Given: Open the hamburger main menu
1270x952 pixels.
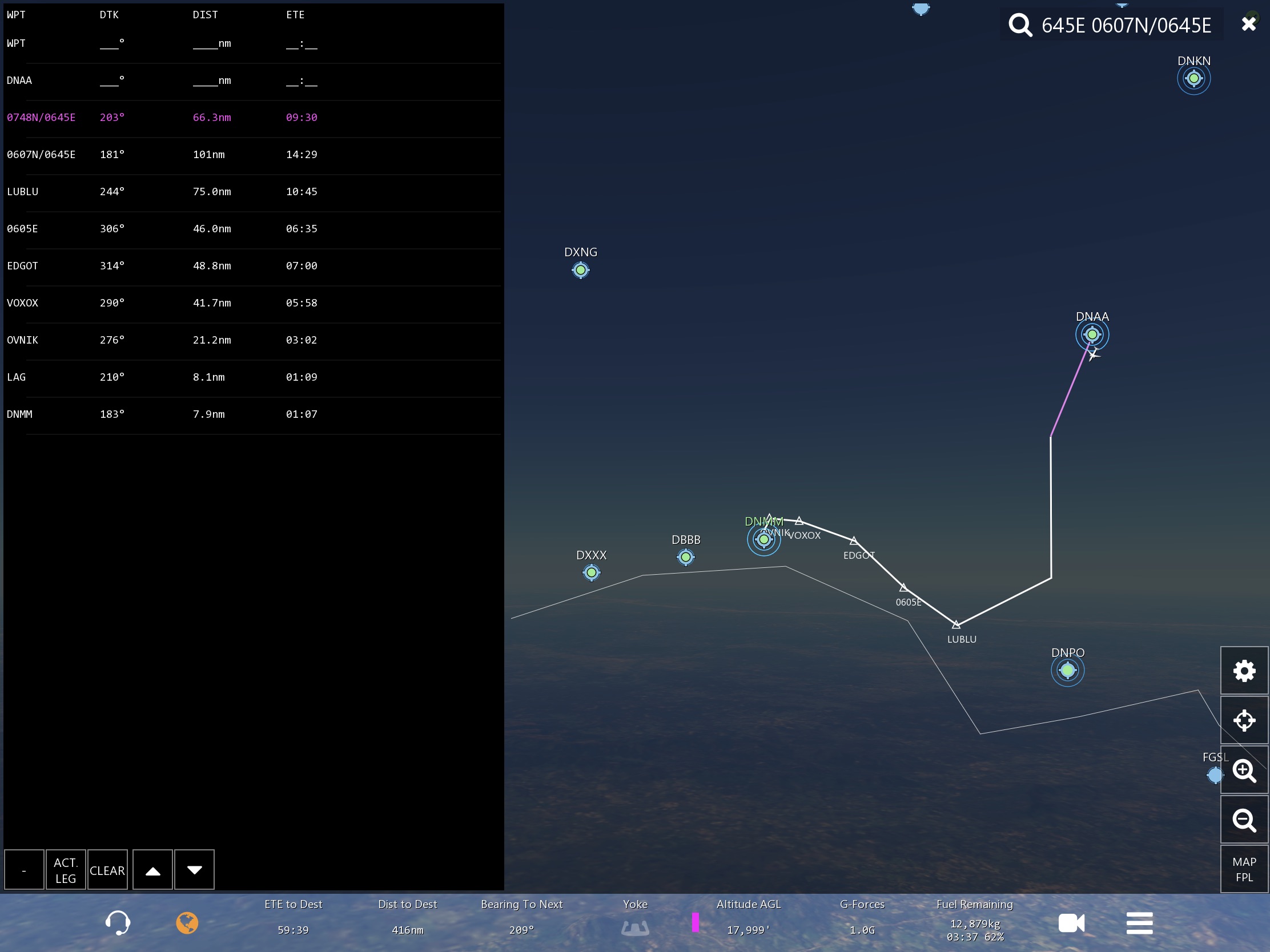Looking at the screenshot, I should tap(1139, 923).
